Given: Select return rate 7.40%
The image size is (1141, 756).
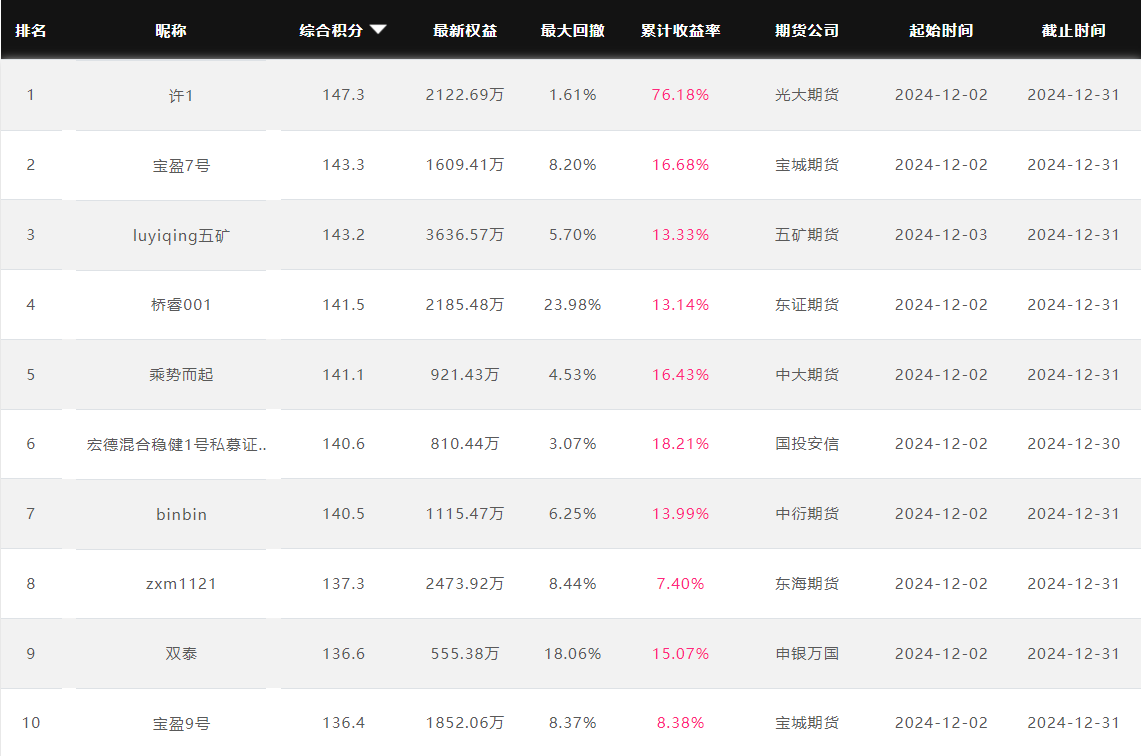Looking at the screenshot, I should point(680,583).
